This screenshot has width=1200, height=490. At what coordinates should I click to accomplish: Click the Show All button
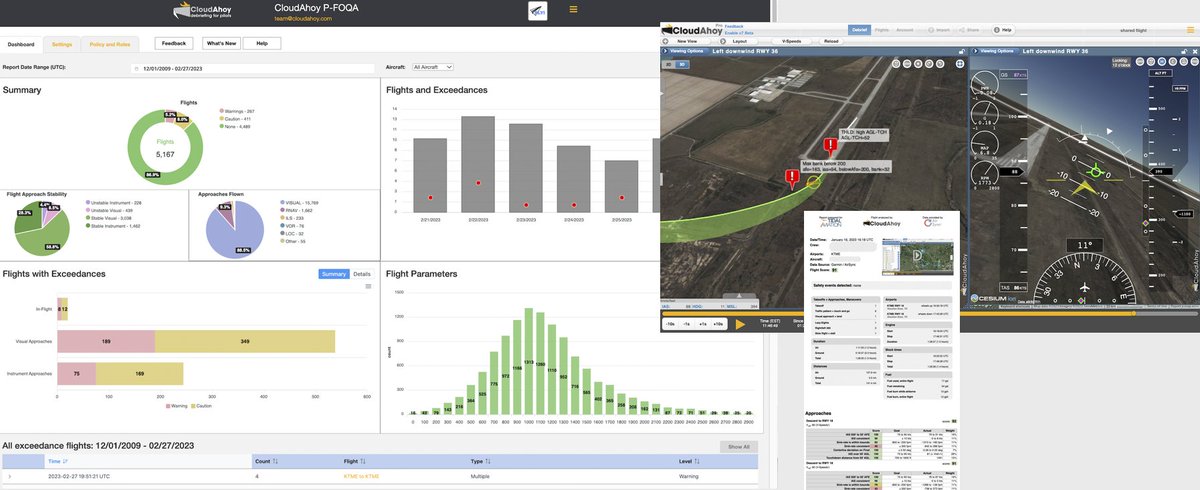pyautogui.click(x=738, y=447)
